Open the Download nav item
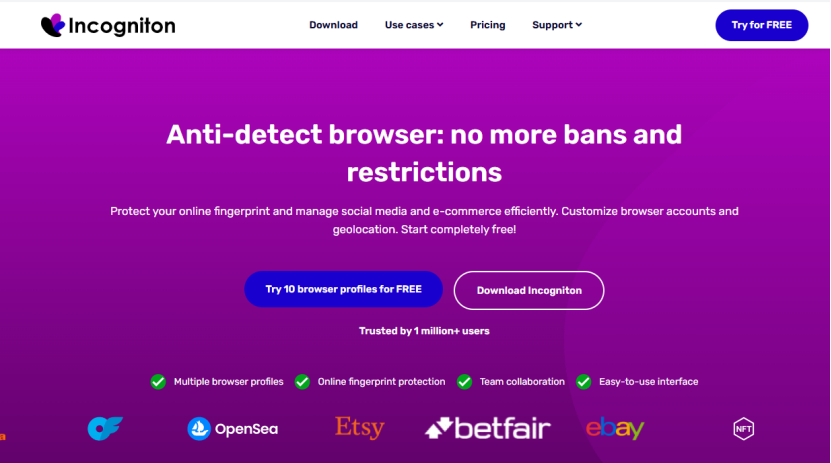This screenshot has height=463, width=831. click(x=333, y=25)
